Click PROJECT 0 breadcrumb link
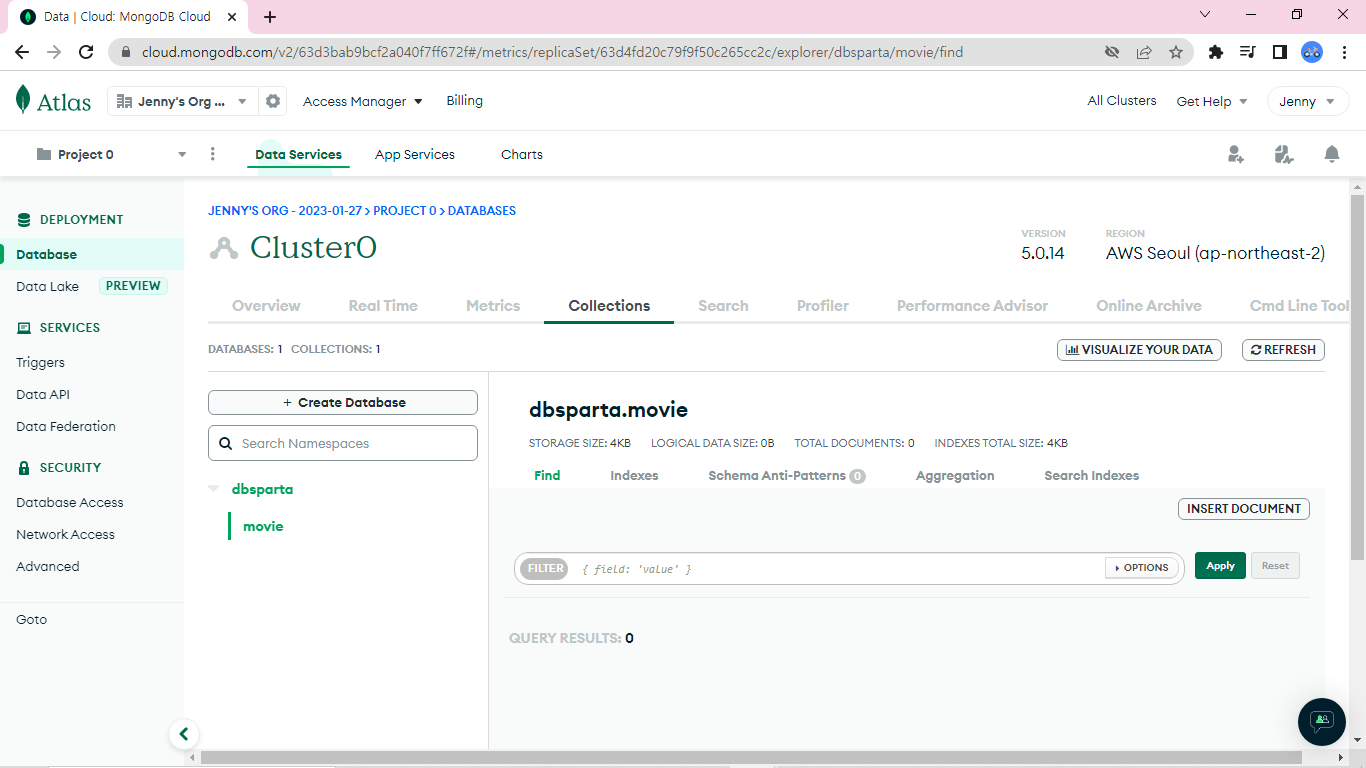This screenshot has width=1366, height=768. click(x=405, y=211)
